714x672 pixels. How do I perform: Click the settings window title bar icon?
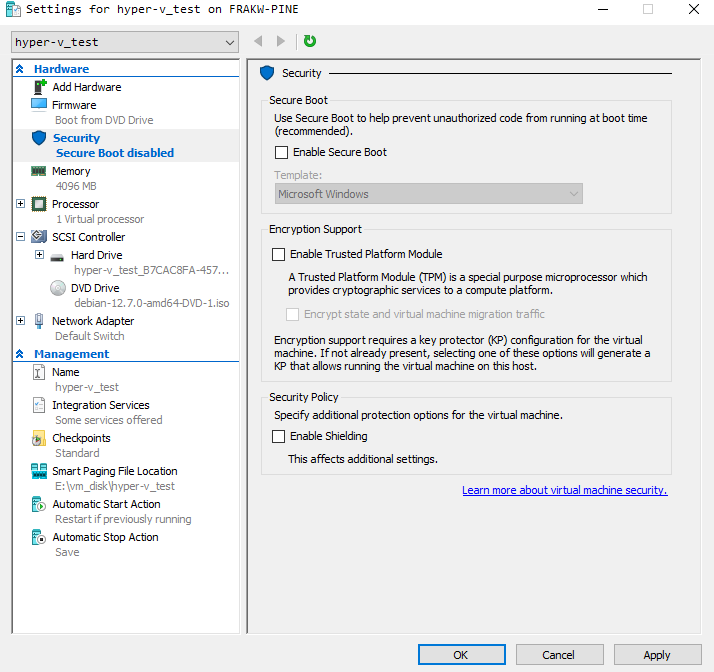13,9
